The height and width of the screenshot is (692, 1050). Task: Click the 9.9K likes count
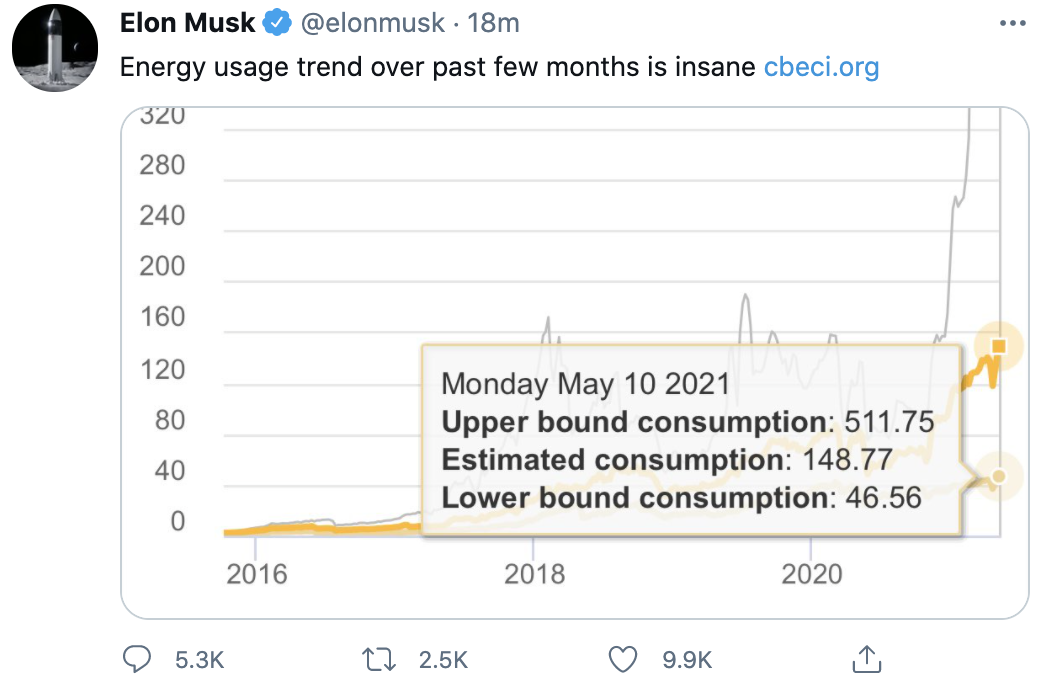tap(687, 660)
